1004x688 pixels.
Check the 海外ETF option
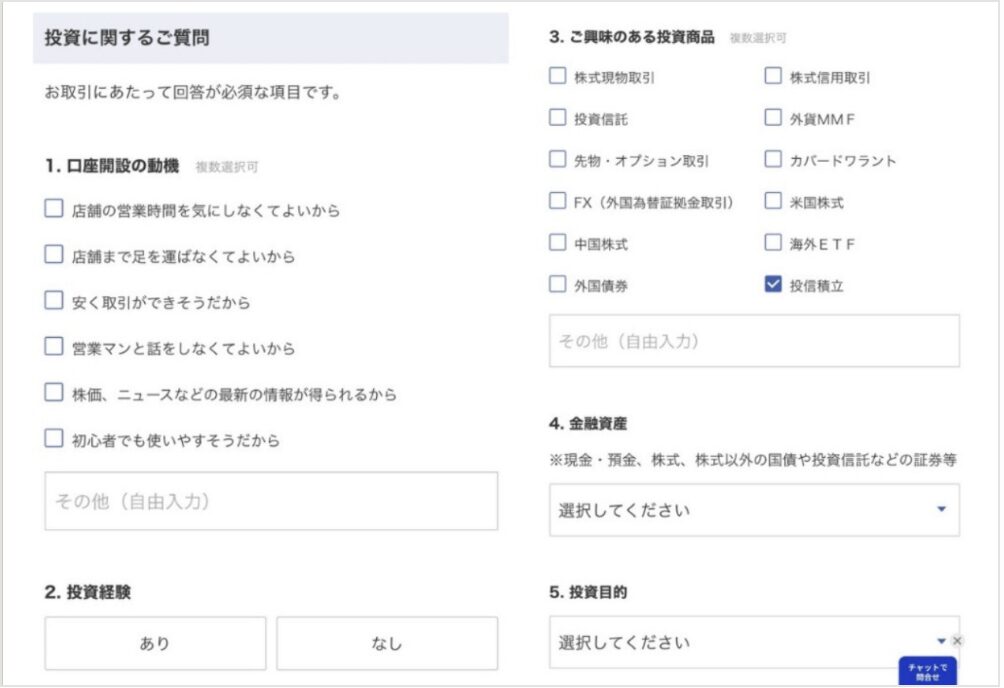click(772, 243)
